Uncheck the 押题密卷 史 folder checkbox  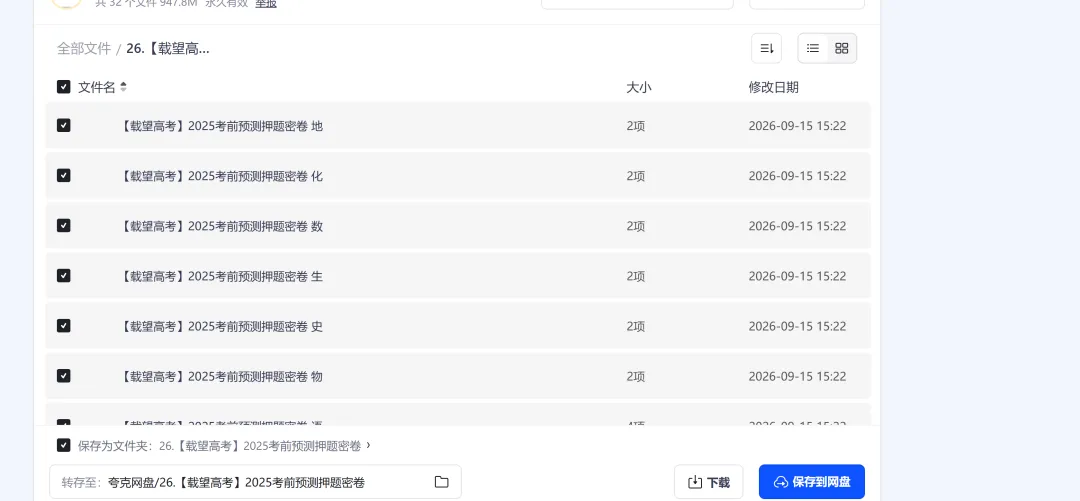click(63, 325)
